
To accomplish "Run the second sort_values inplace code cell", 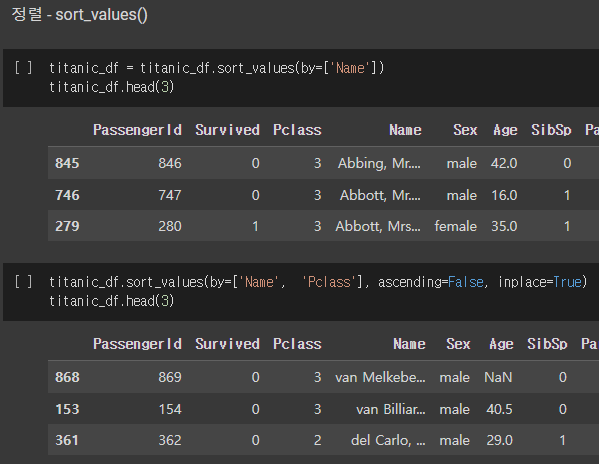I will coord(23,282).
